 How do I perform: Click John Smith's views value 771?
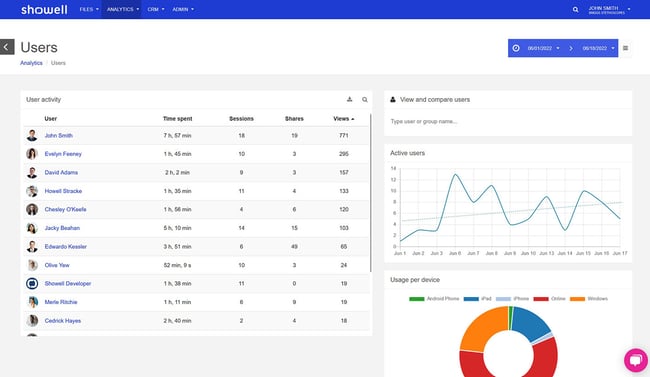click(x=344, y=136)
